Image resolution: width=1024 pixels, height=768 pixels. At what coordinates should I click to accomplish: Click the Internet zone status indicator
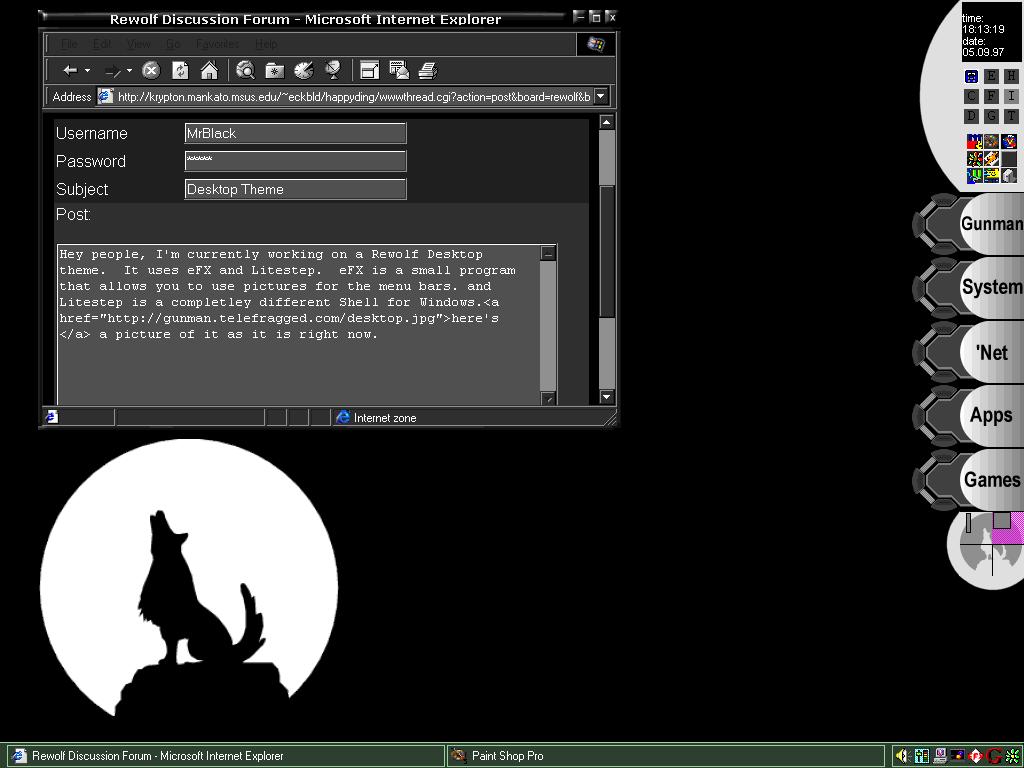pos(376,417)
